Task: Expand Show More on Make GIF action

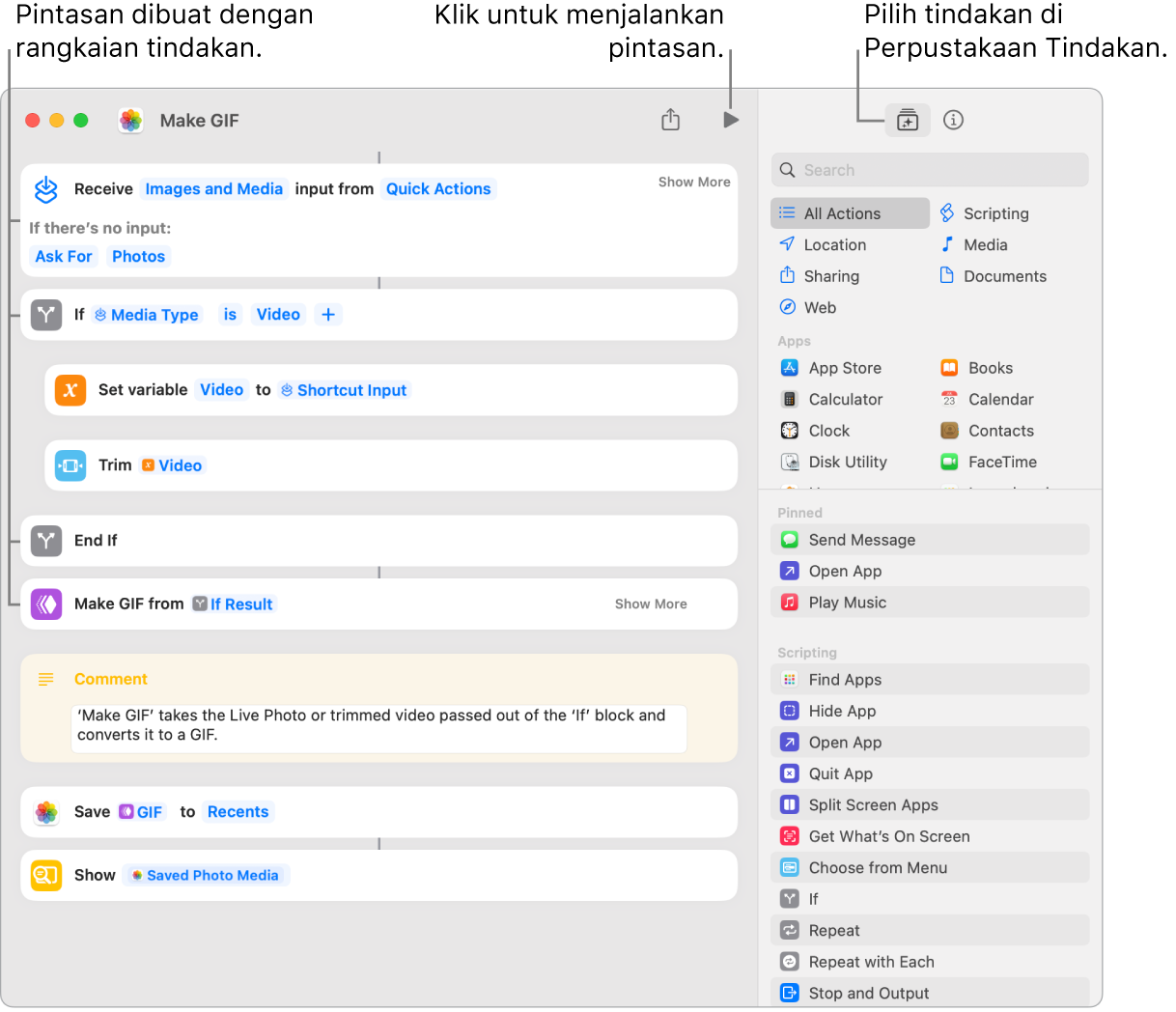Action: tap(651, 604)
